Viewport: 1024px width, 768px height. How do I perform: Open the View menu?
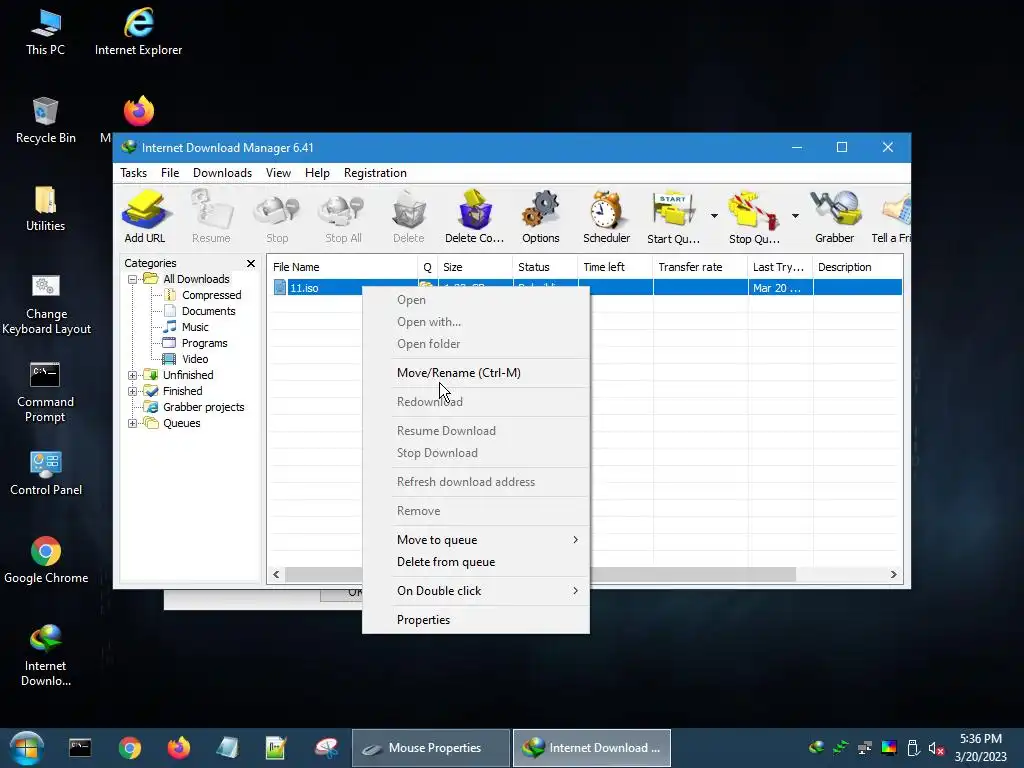[278, 173]
